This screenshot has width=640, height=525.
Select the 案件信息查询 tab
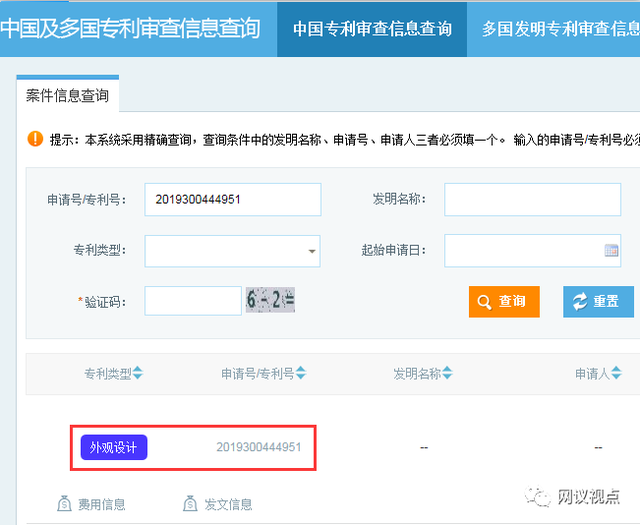coord(67,96)
